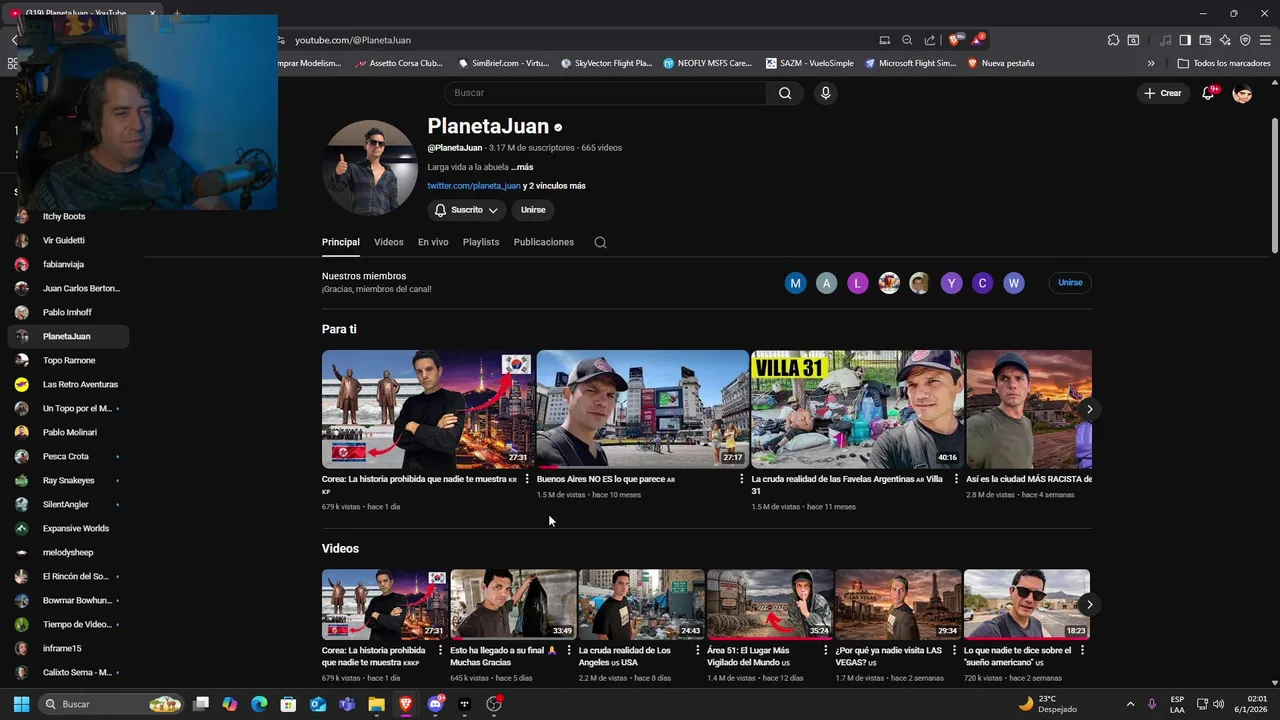Open Brave Leo AI sparkle icon
Screen dimensions: 1280x720
(1225, 40)
